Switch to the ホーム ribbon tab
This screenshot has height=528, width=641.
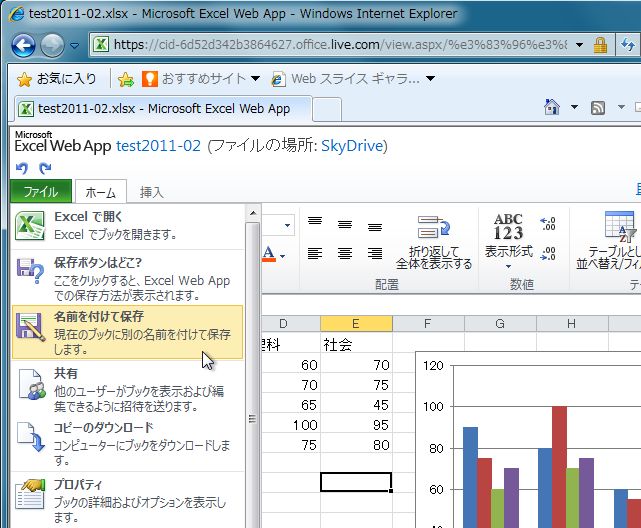[101, 192]
